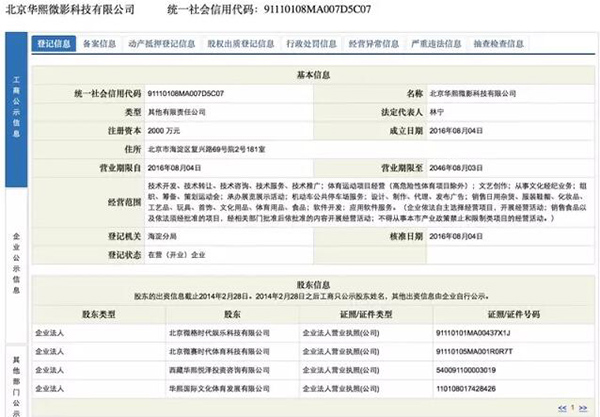Click license number 540091100003019
Screen dimensions: 600x417
pyautogui.click(x=466, y=370)
